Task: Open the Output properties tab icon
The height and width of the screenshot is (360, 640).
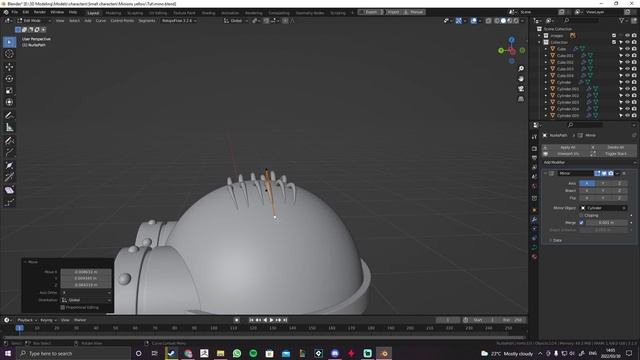Action: coord(534,158)
